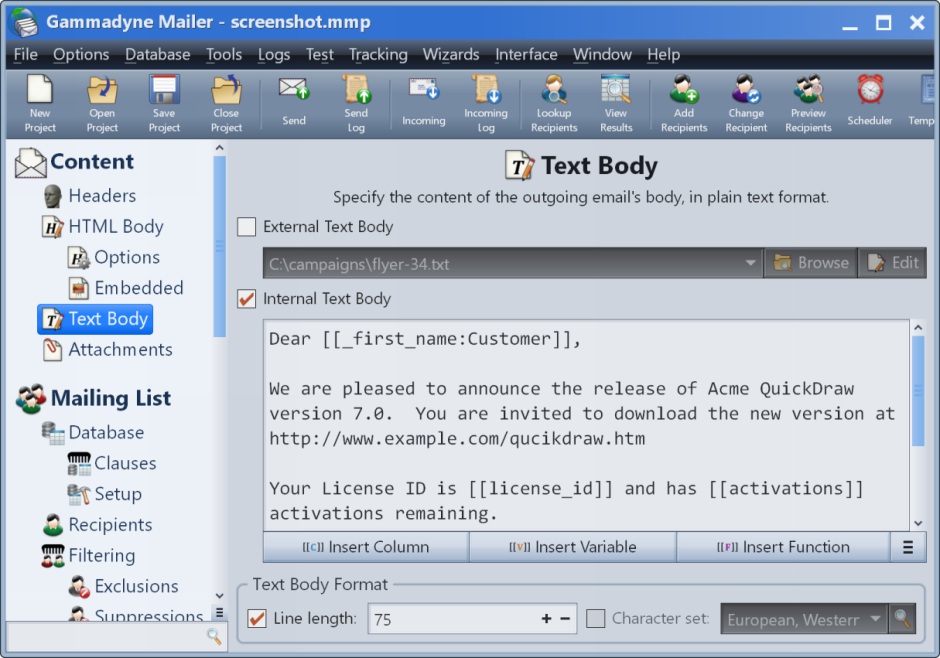
Task: Enable the External Text Body checkbox
Action: [247, 227]
